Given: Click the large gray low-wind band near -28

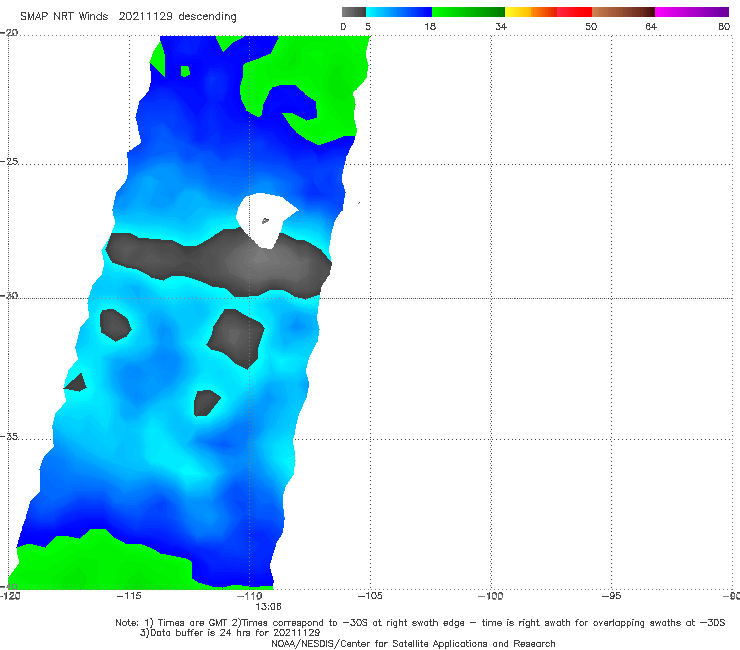Looking at the screenshot, I should [218, 262].
